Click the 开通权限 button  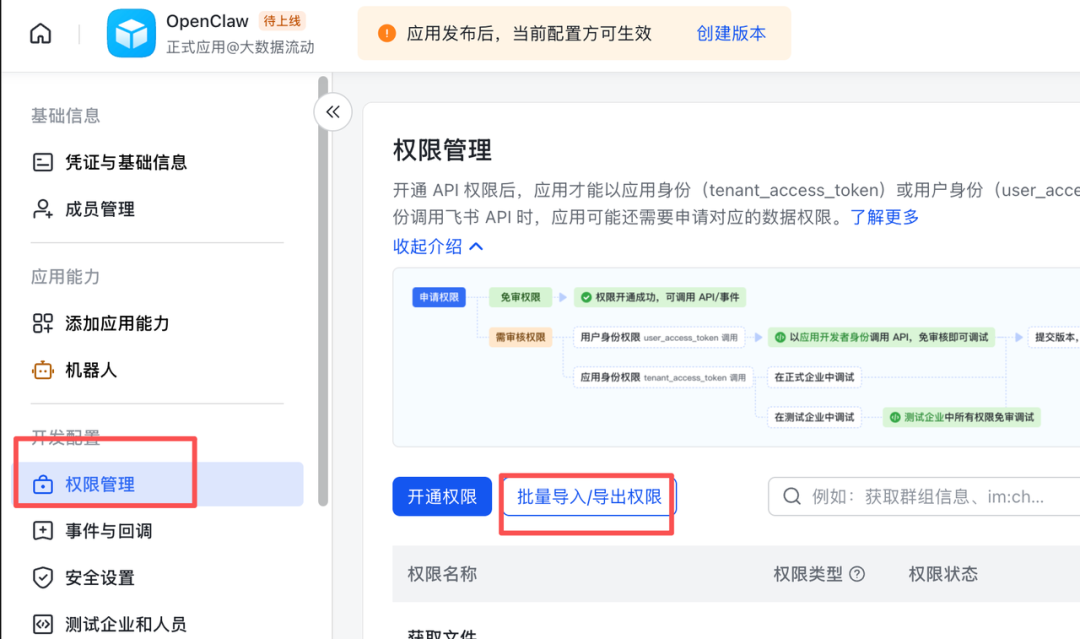coord(442,495)
